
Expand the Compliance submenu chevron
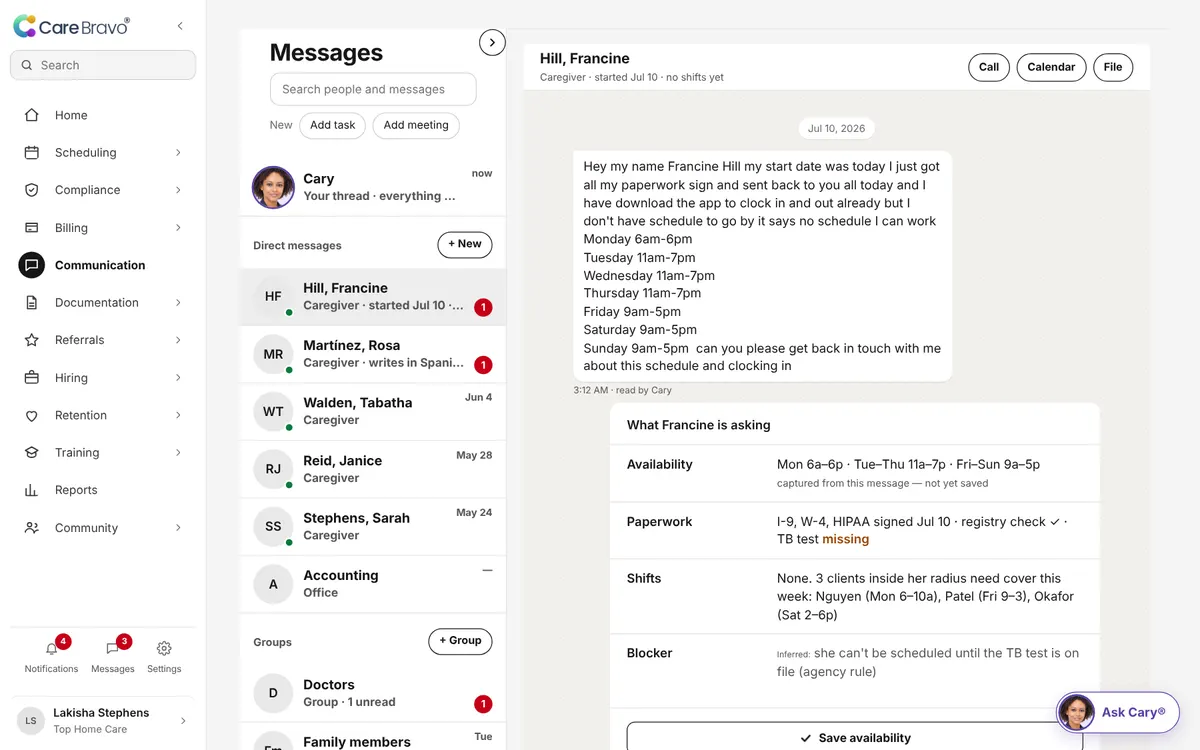coord(178,190)
